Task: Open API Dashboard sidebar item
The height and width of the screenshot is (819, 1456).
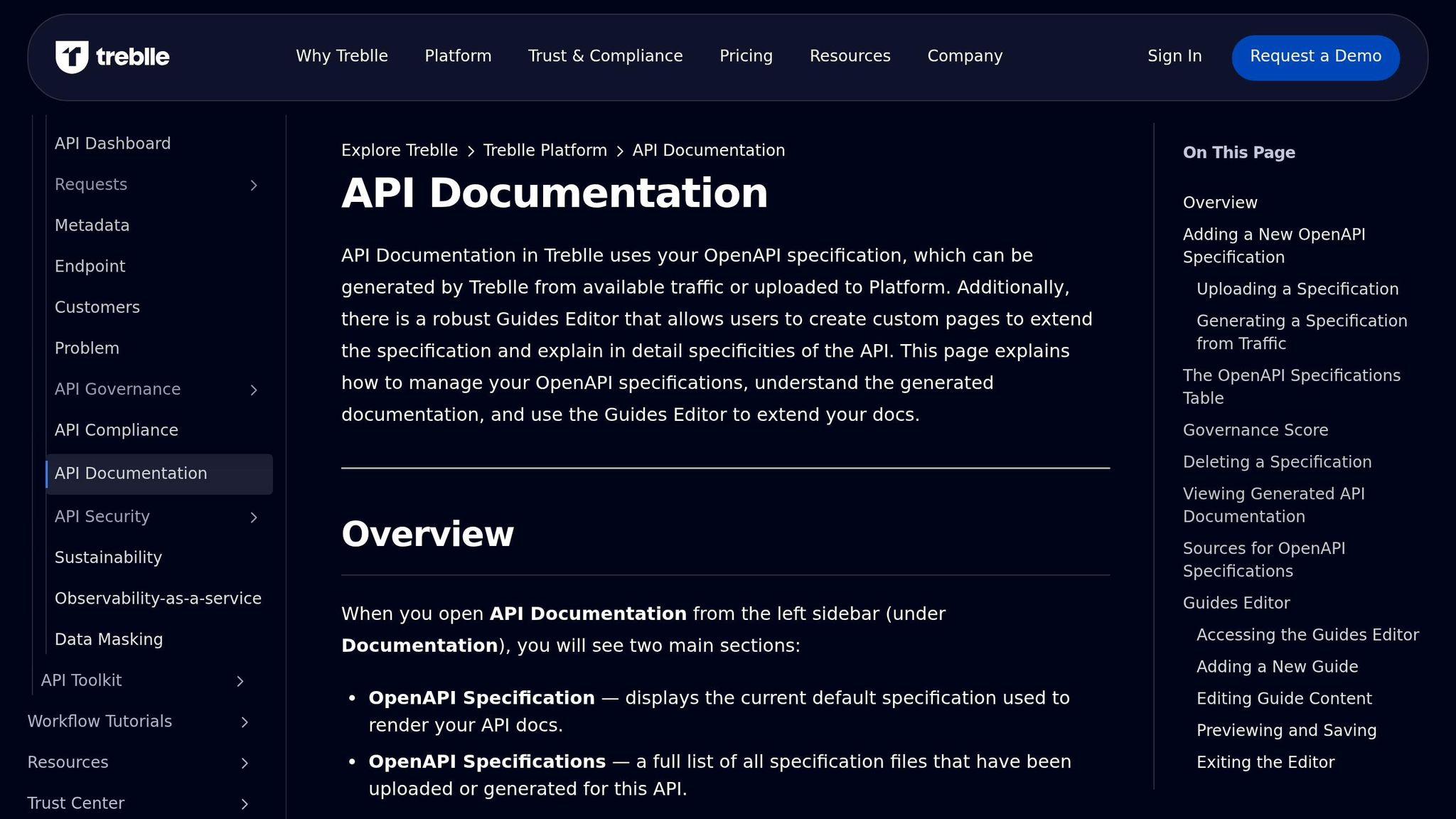Action: [x=112, y=144]
